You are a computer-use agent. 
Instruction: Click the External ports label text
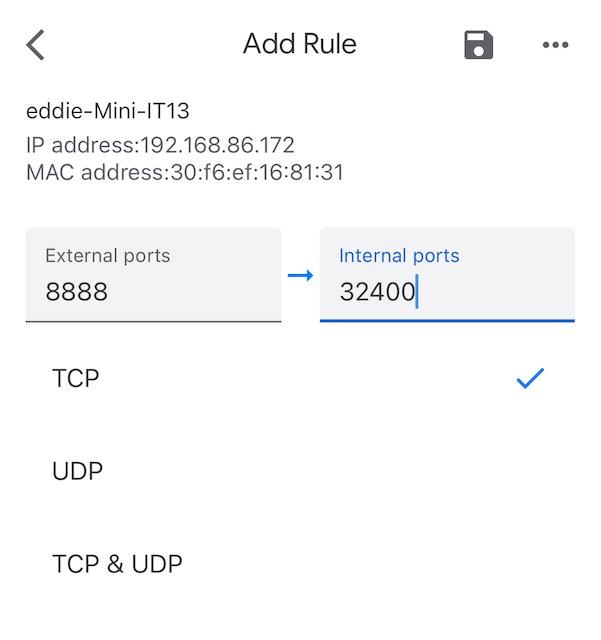[x=108, y=256]
